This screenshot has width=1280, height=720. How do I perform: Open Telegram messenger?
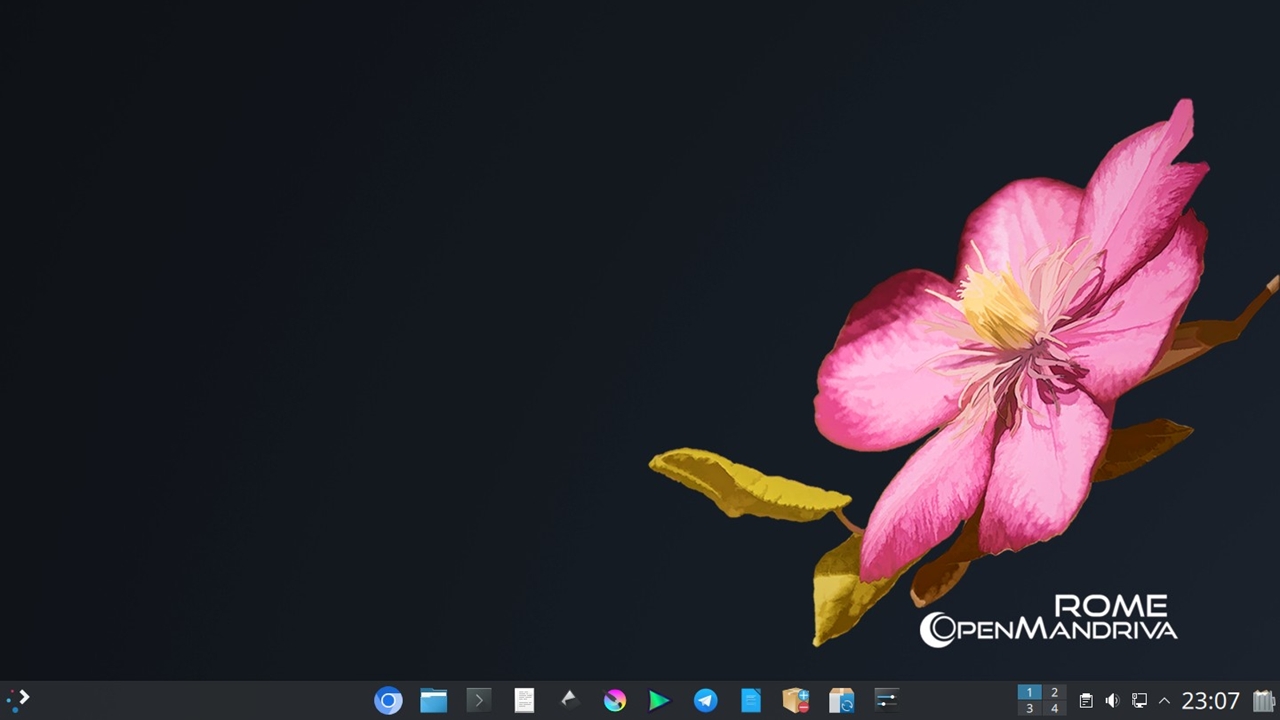pyautogui.click(x=705, y=701)
